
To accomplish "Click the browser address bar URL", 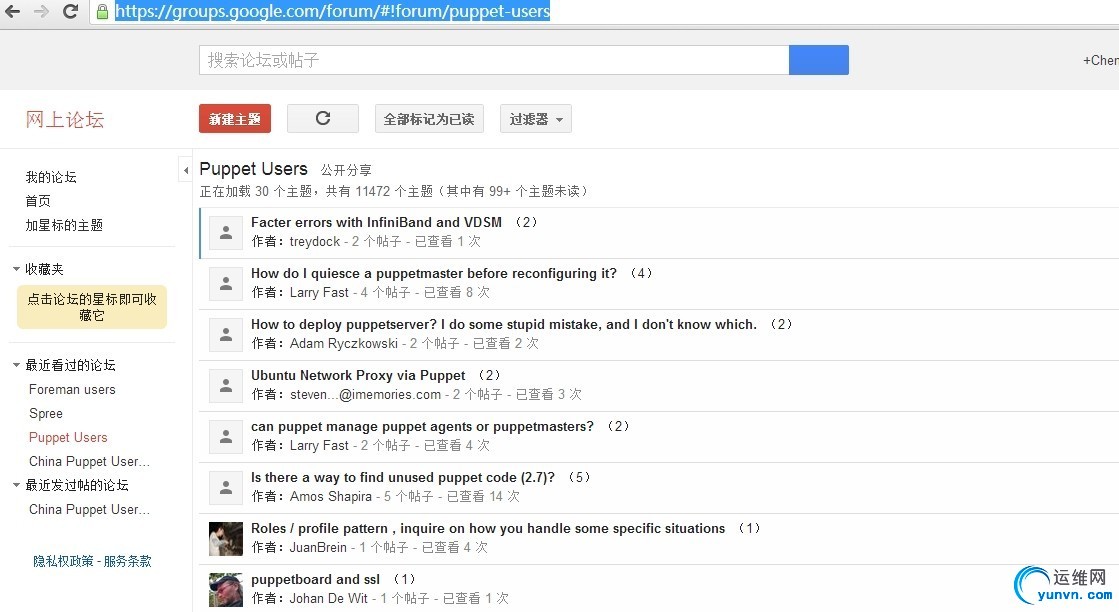I will pyautogui.click(x=333, y=11).
